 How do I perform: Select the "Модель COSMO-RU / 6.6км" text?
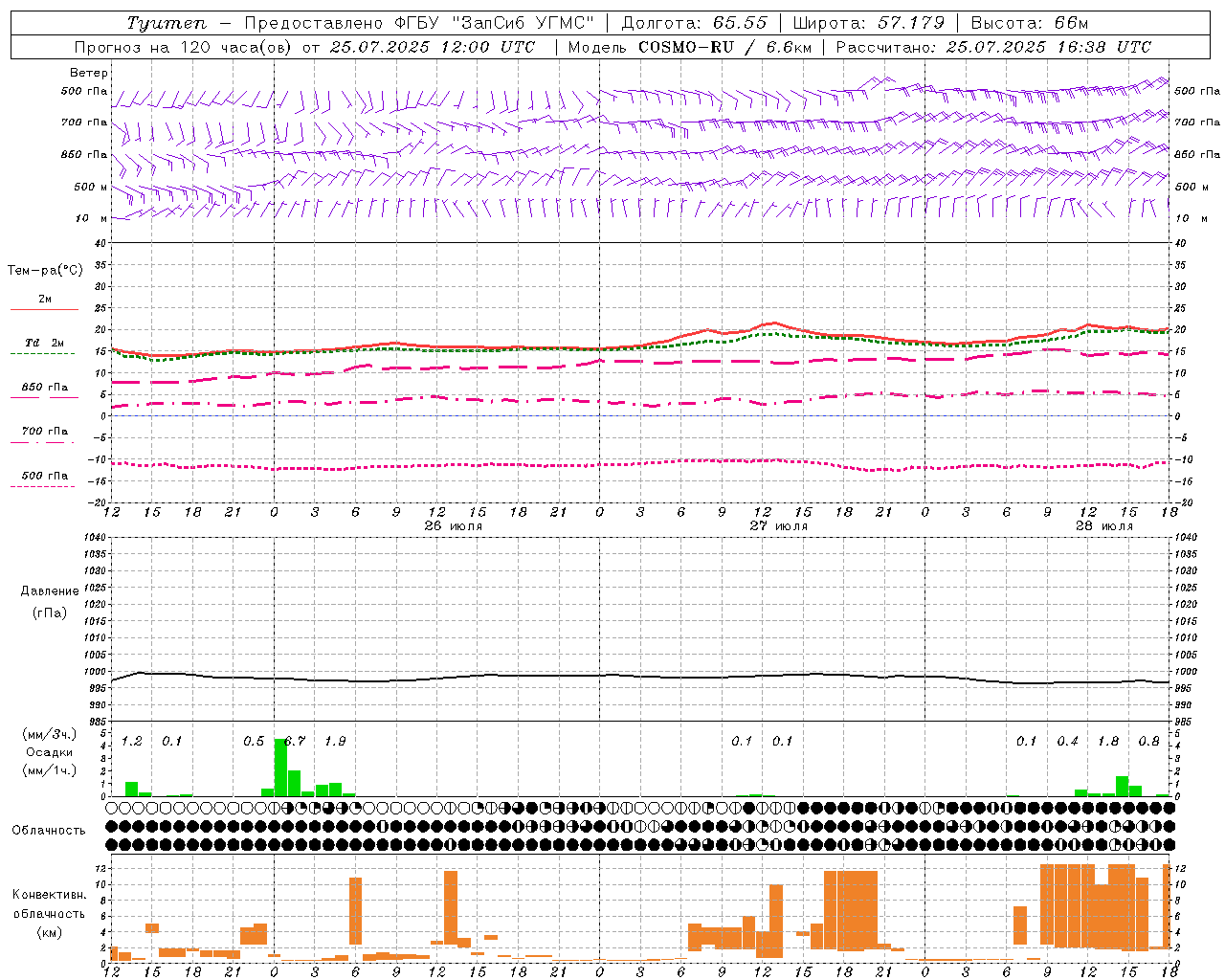click(689, 47)
